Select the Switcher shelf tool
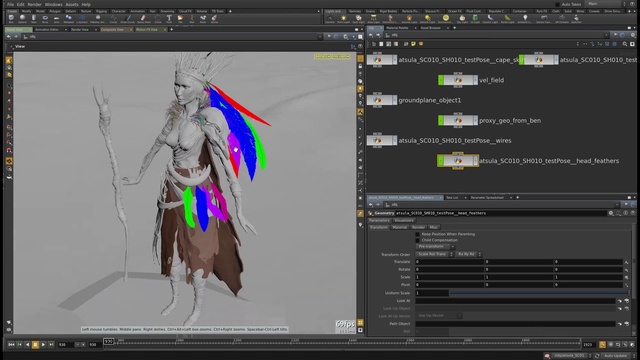This screenshot has height=360, width=640. point(576,18)
